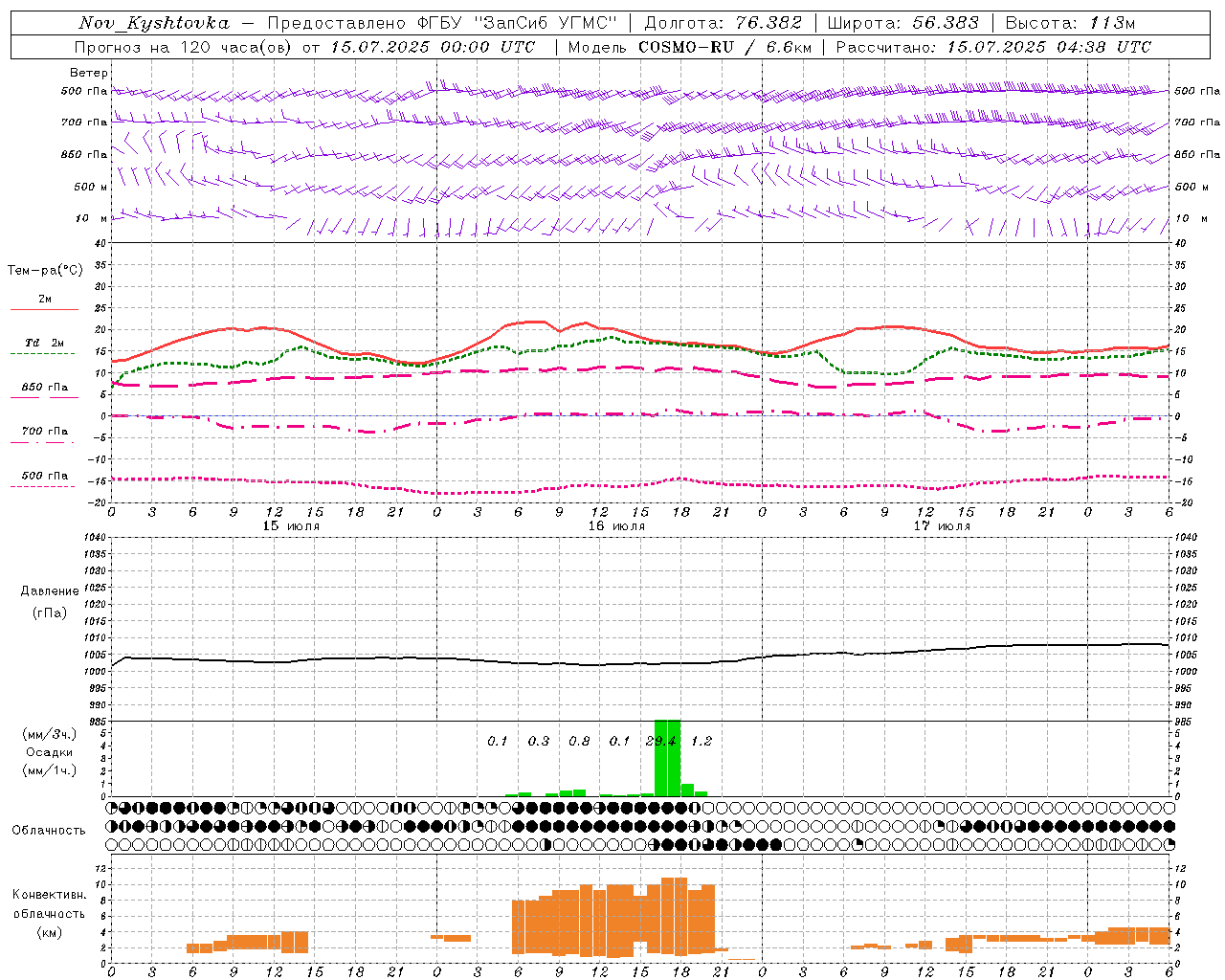This screenshot has width=1225, height=980.
Task: Click the Модель COSMO-RU / 6.6км label
Action: pyautogui.click(x=689, y=47)
